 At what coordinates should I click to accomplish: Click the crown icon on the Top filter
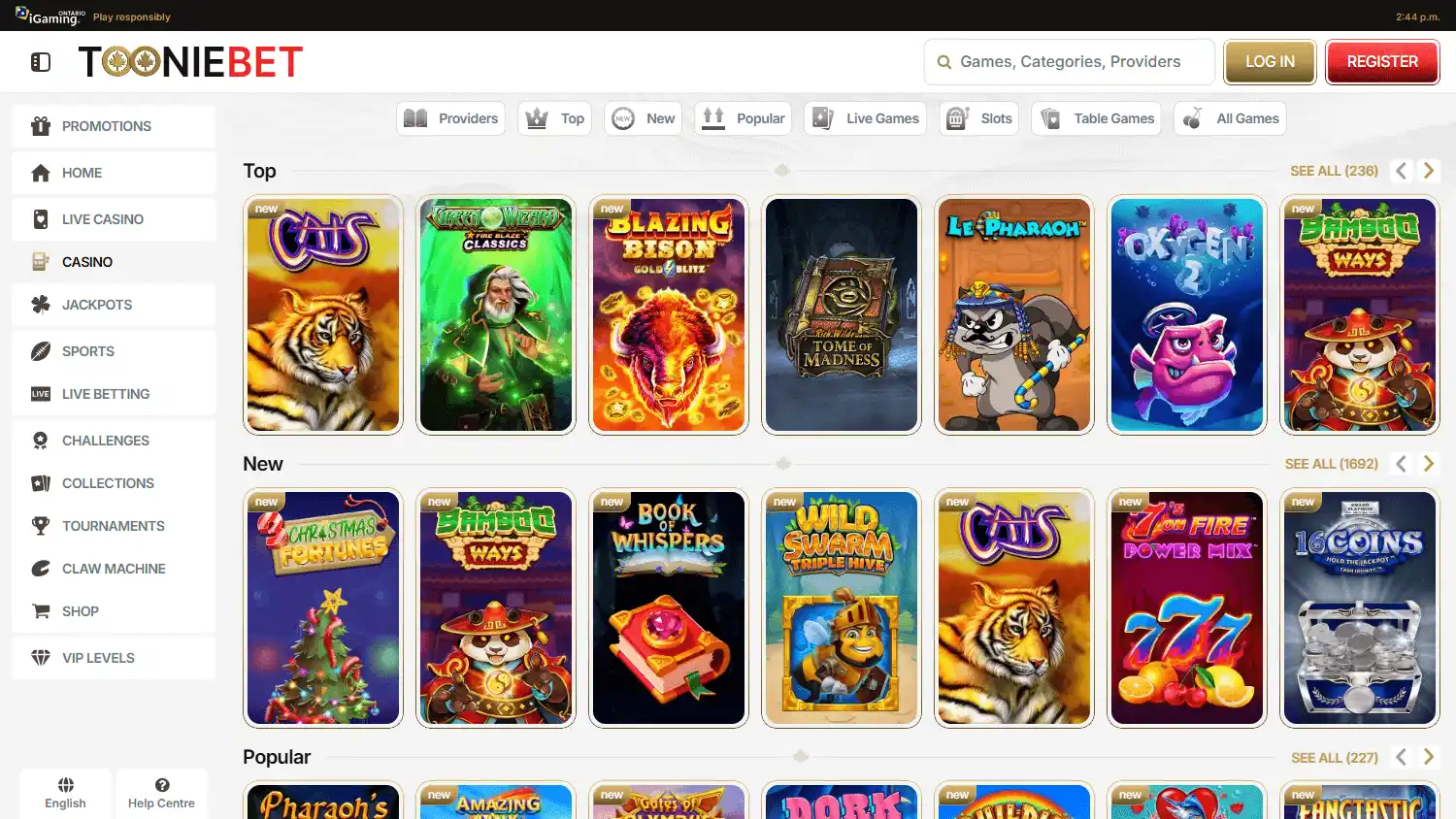tap(537, 118)
